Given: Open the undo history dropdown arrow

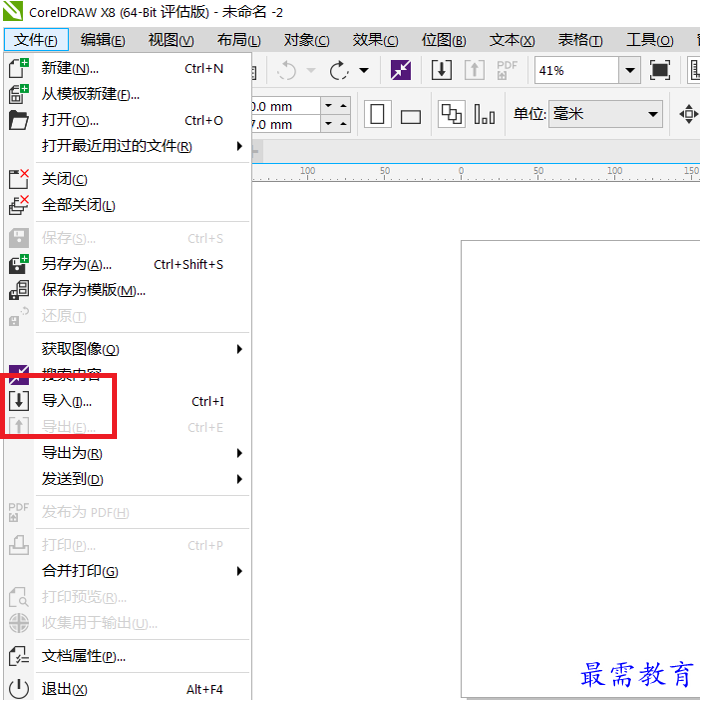Looking at the screenshot, I should point(311,70).
